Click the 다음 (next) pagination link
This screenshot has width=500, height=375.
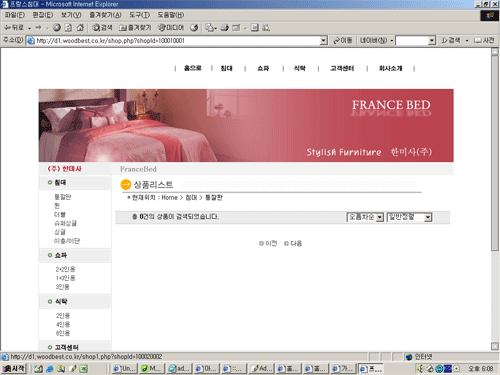click(293, 243)
